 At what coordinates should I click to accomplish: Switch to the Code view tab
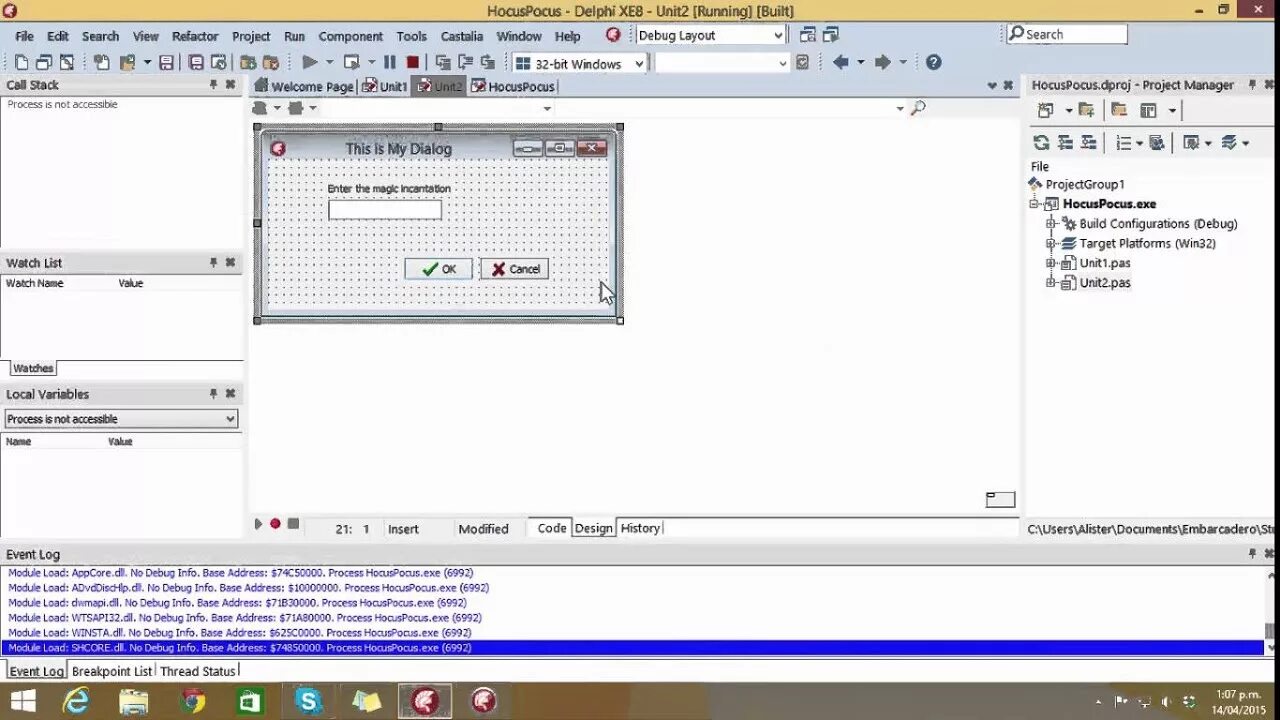551,528
